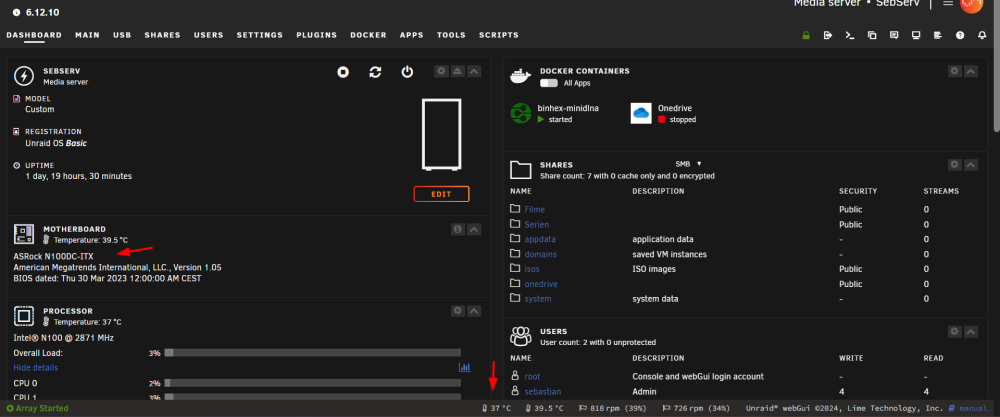Collapse the SebServ panel

click(x=474, y=71)
